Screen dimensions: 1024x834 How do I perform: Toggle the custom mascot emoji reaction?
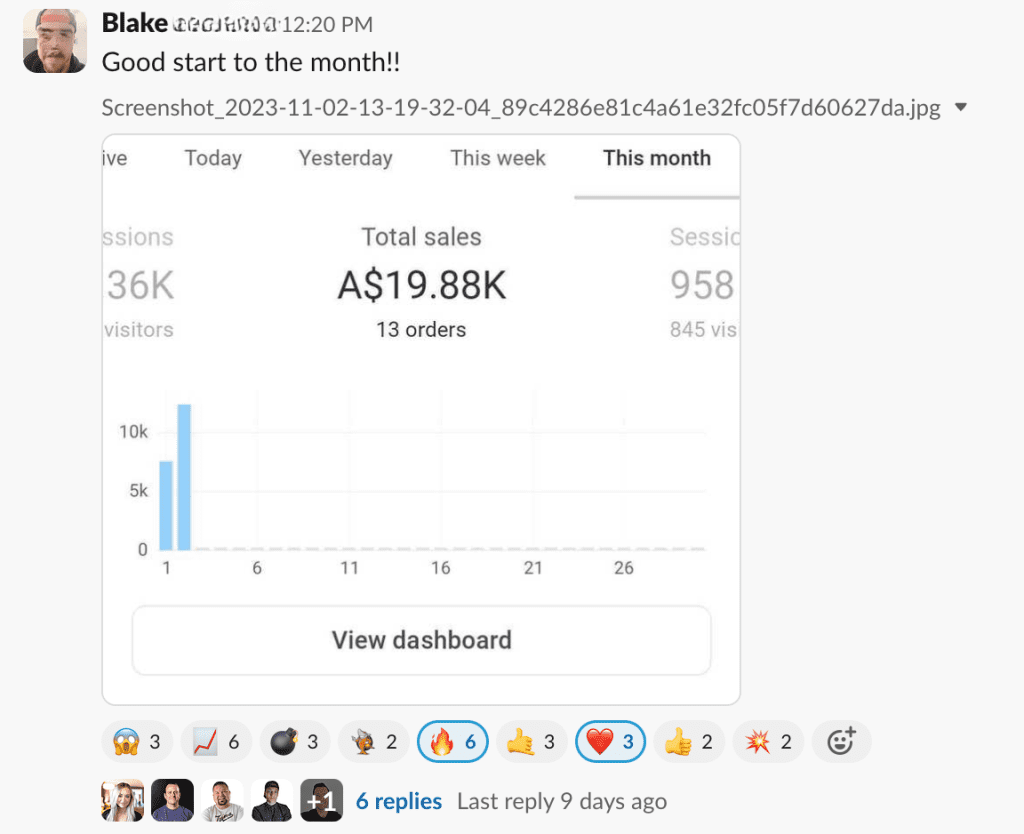373,741
